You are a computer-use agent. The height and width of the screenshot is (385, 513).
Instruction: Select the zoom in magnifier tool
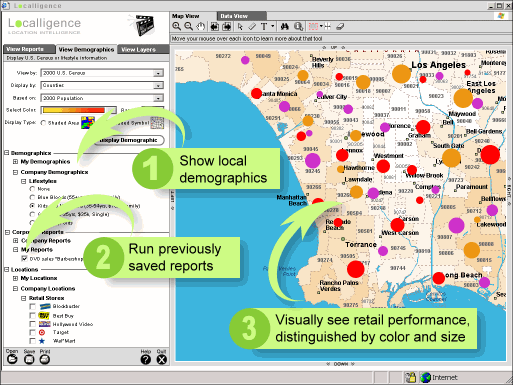pos(177,26)
